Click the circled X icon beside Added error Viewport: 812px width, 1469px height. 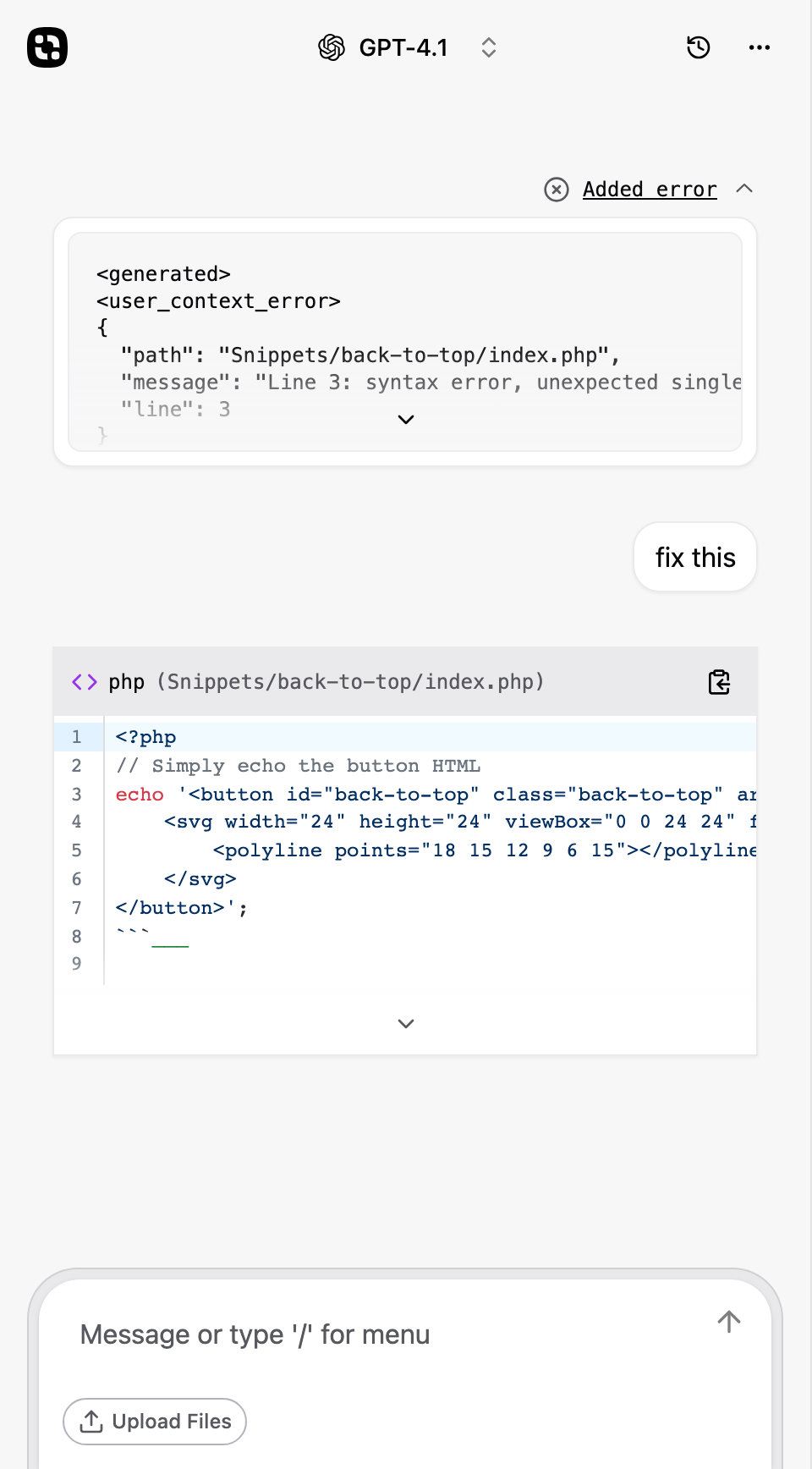556,190
